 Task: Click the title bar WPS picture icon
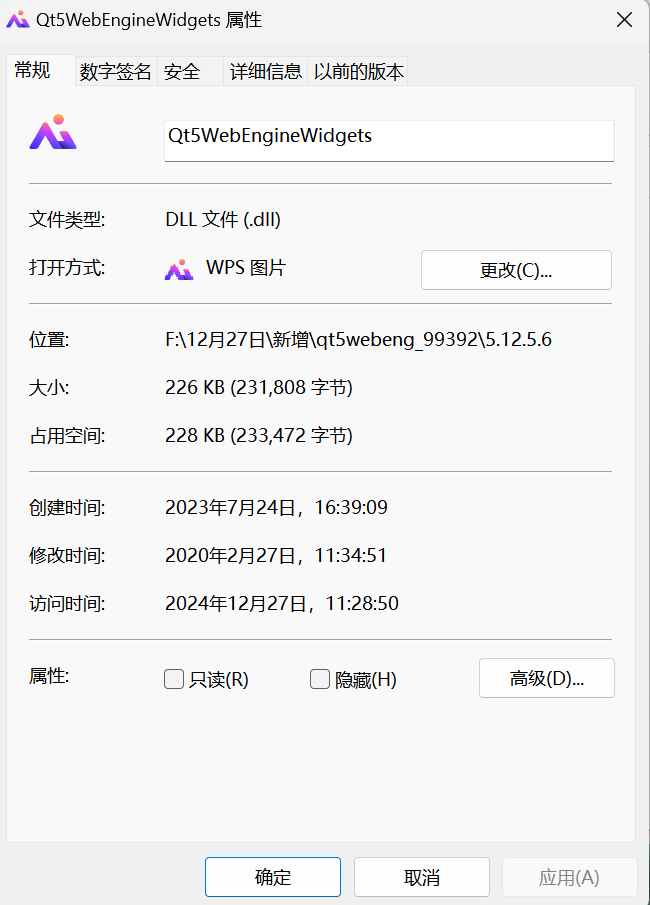pyautogui.click(x=18, y=20)
